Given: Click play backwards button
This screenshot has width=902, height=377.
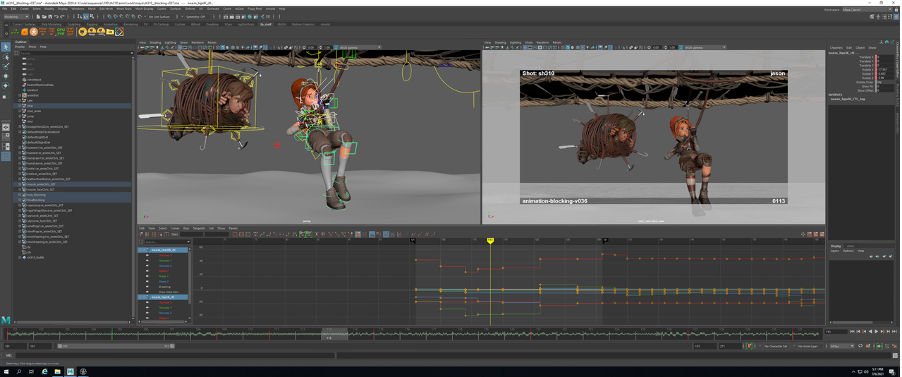Looking at the screenshot, I should point(870,332).
